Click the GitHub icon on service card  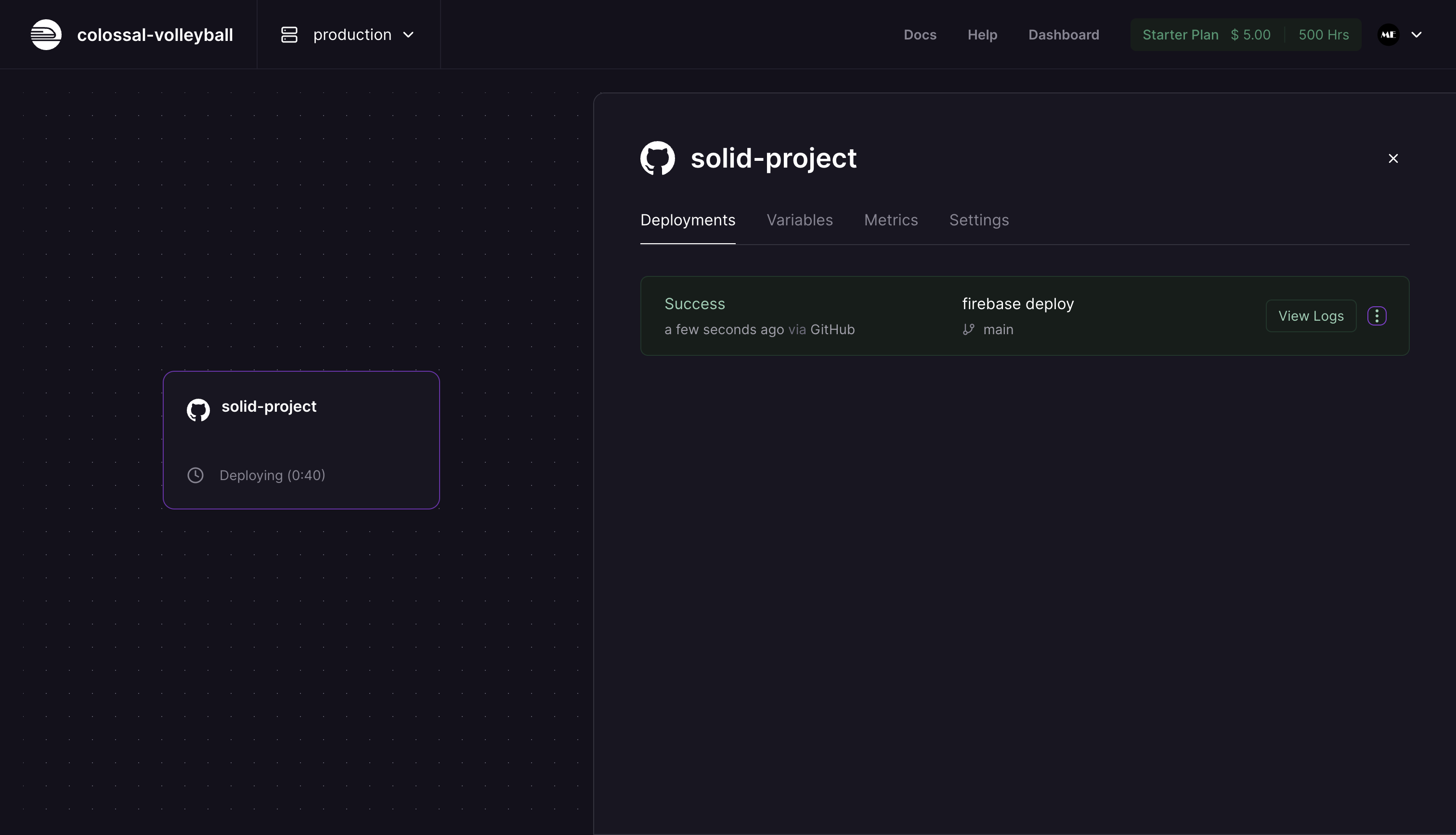[x=198, y=409]
